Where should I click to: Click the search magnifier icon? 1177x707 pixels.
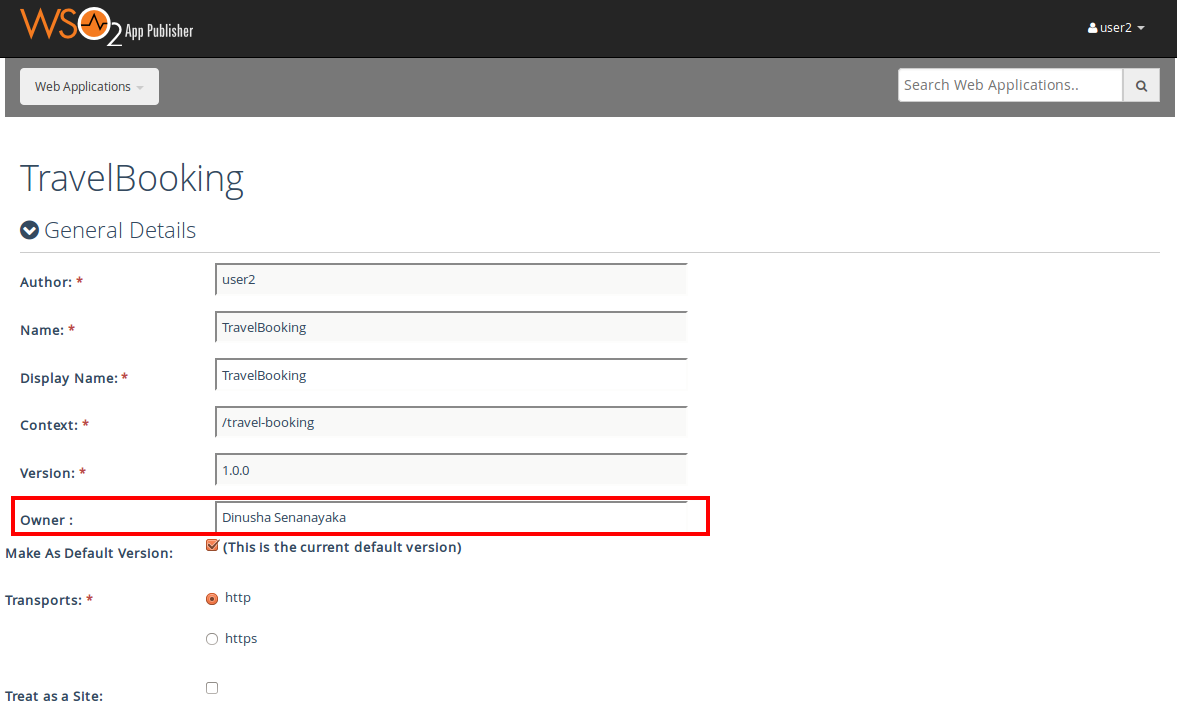1140,85
